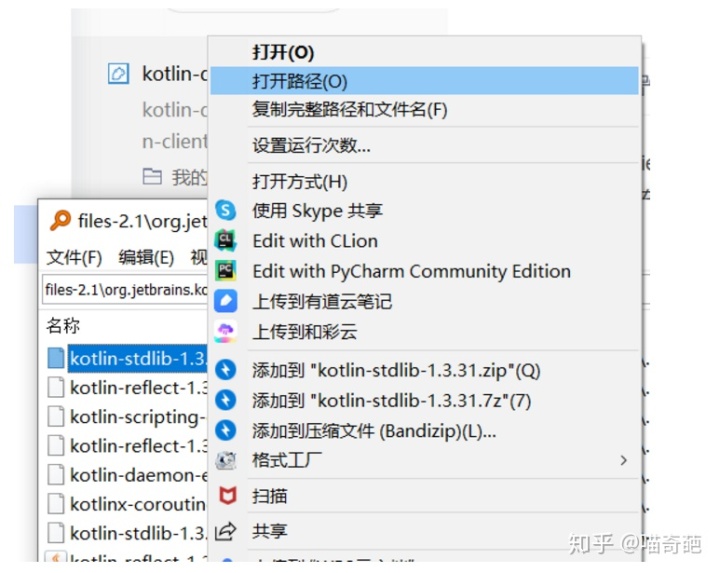
Task: Select the kotlin-scripting- file row
Action: pos(127,417)
